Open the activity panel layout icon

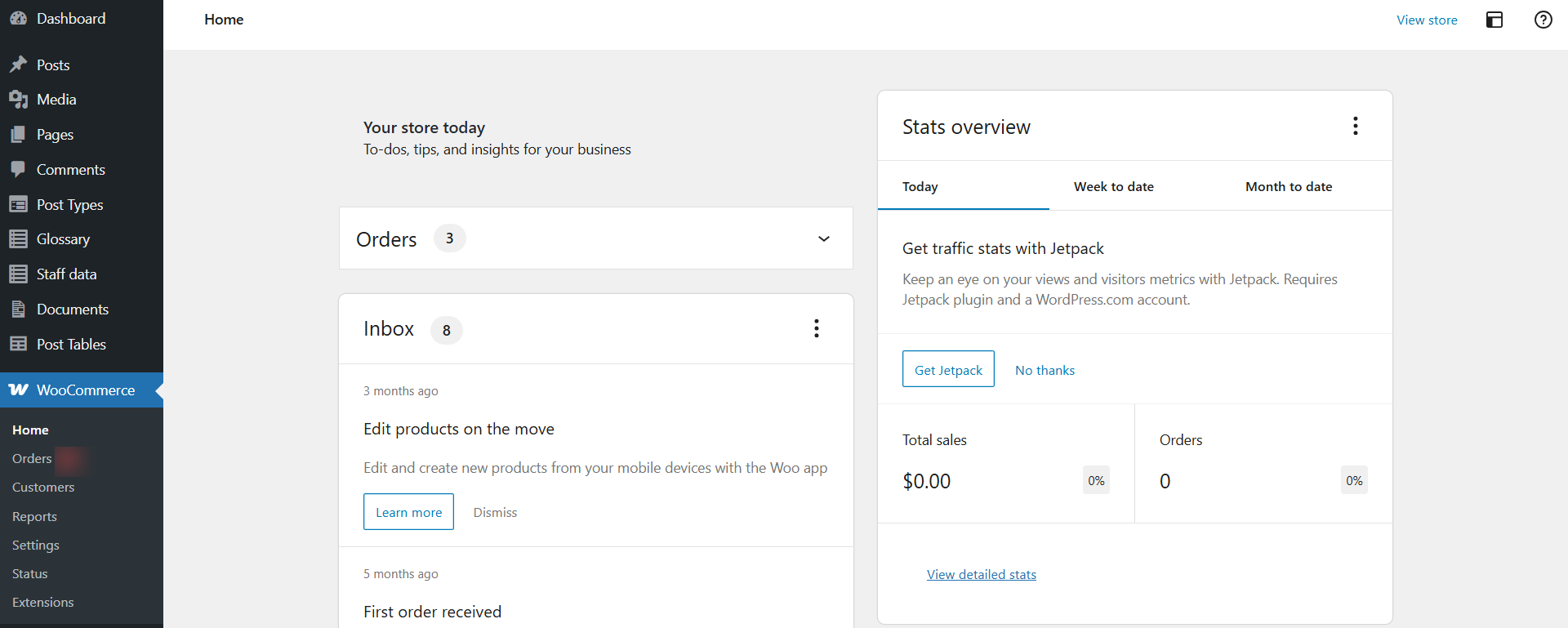point(1494,20)
